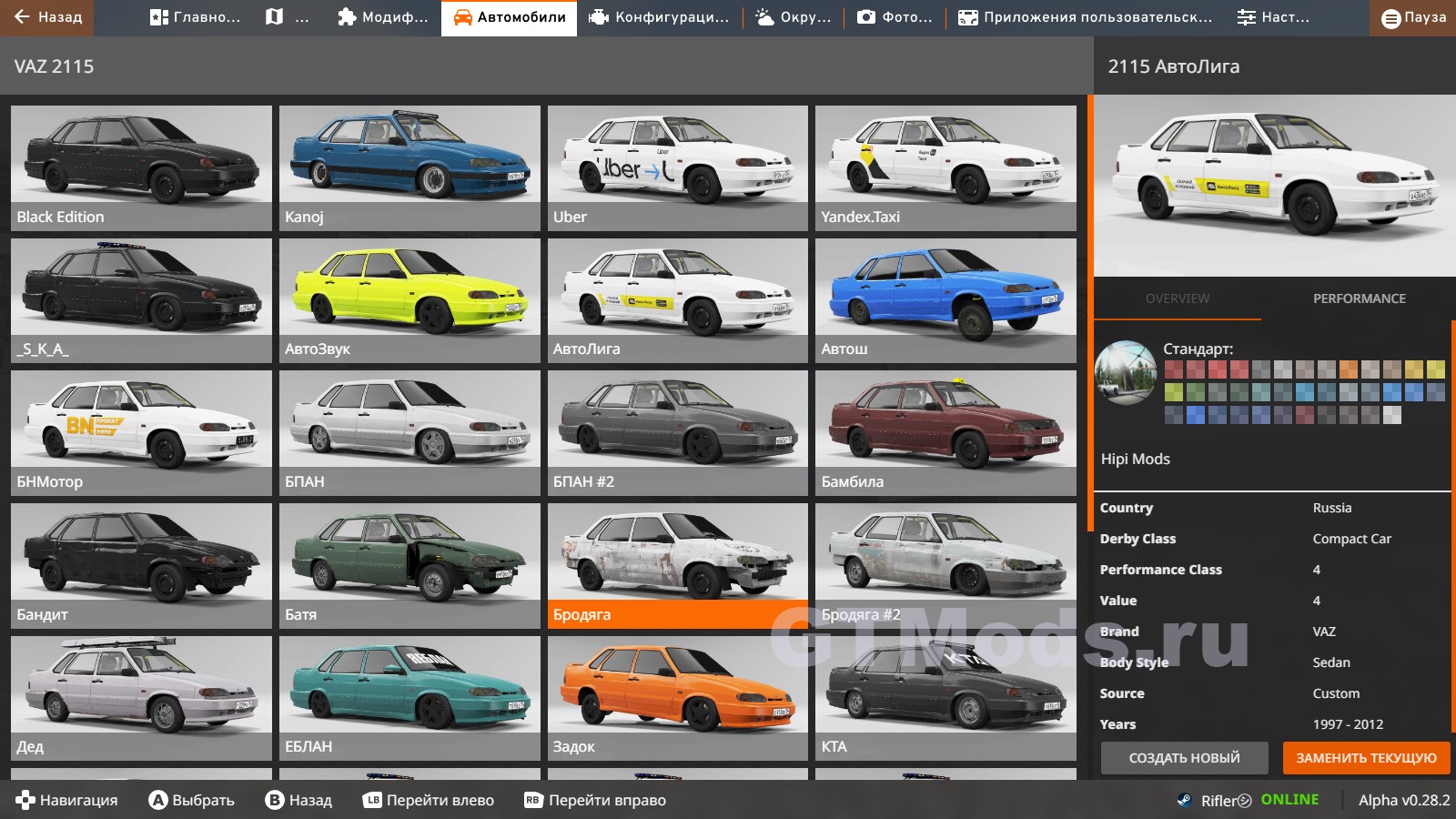This screenshot has width=1456, height=819.
Task: Select the yellow АвтоЗвук configuration
Action: point(409,300)
